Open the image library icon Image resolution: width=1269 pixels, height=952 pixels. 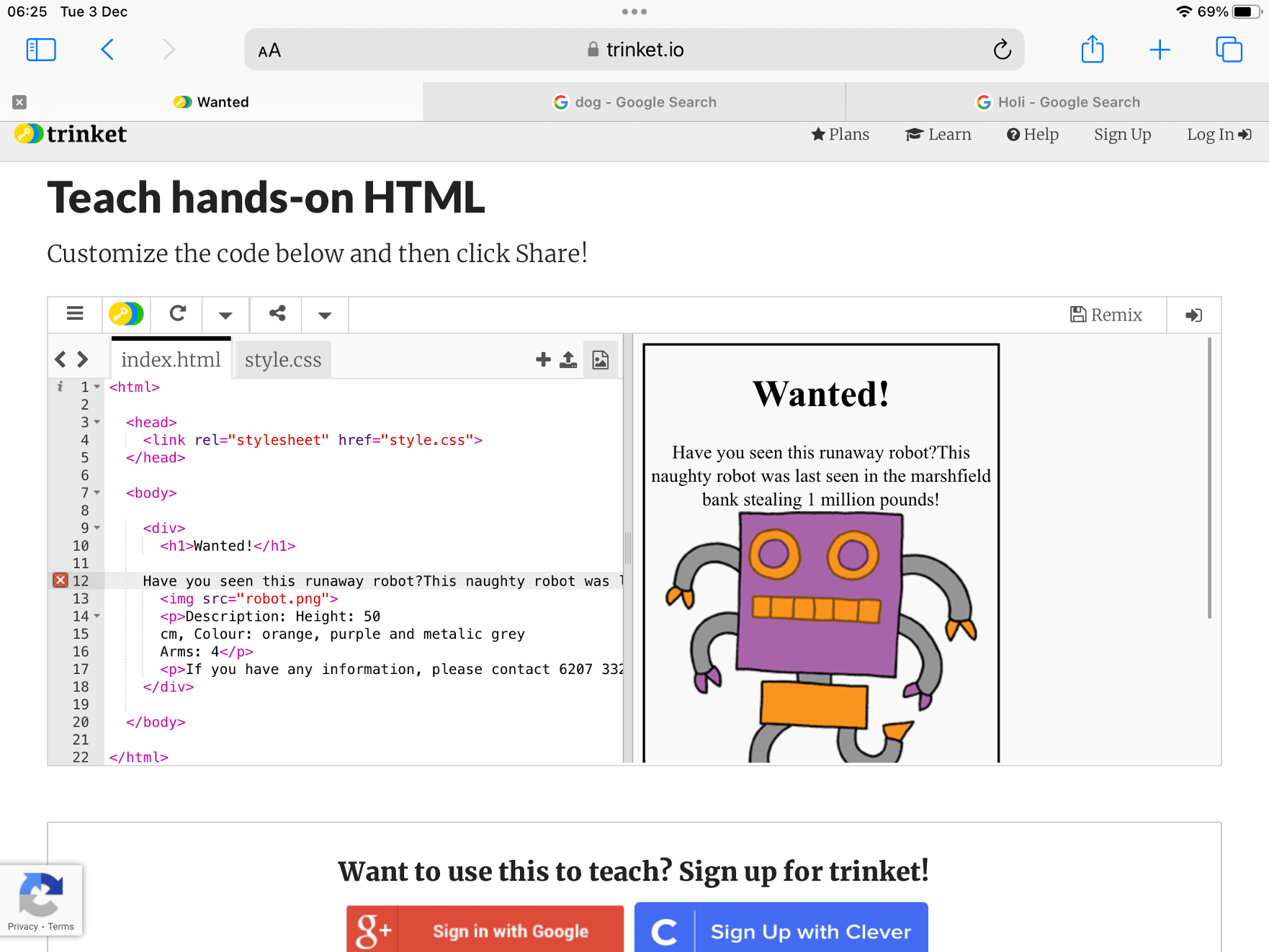pos(601,359)
